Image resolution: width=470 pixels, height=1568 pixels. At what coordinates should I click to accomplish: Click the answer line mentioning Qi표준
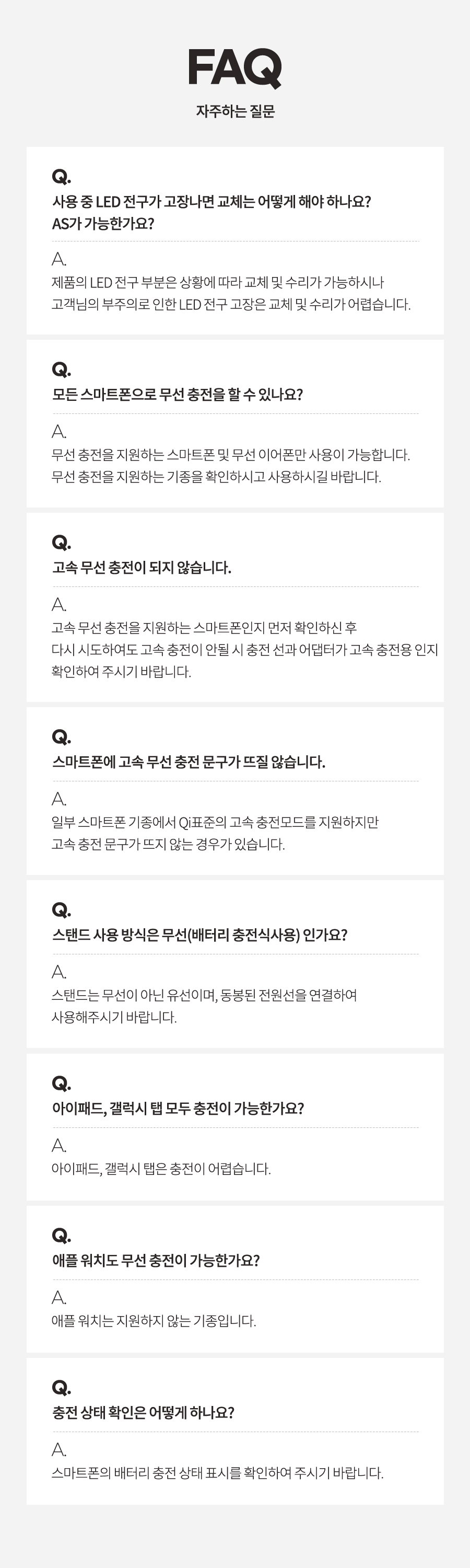(x=215, y=822)
